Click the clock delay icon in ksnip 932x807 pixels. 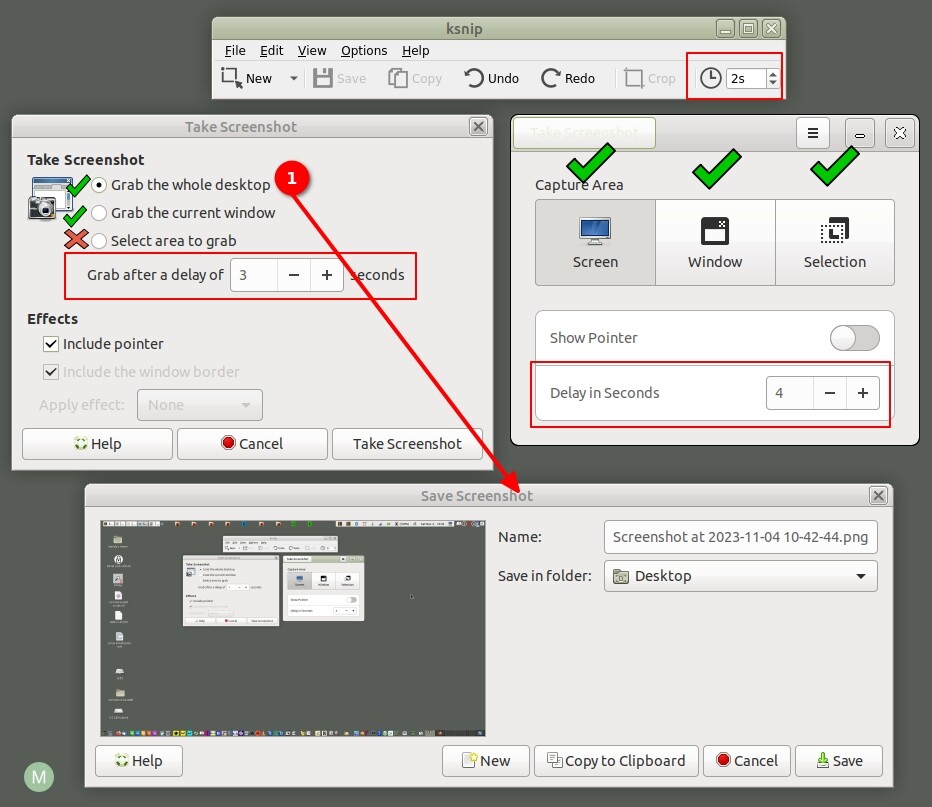tap(710, 78)
